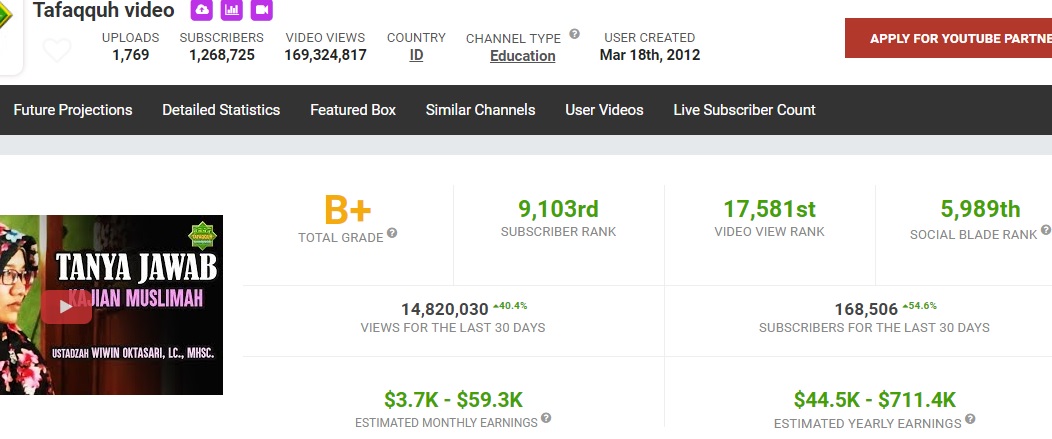Screen dimensions: 1052x439
Task: Click the help icon beside Total Grade
Action: 392,233
